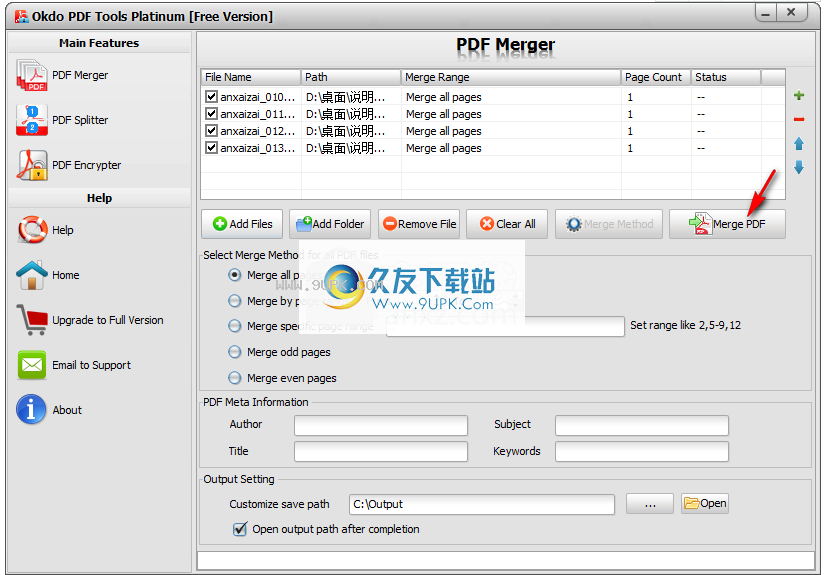Click PDF Merger label in sidebar
This screenshot has width=824, height=575.
coord(80,75)
